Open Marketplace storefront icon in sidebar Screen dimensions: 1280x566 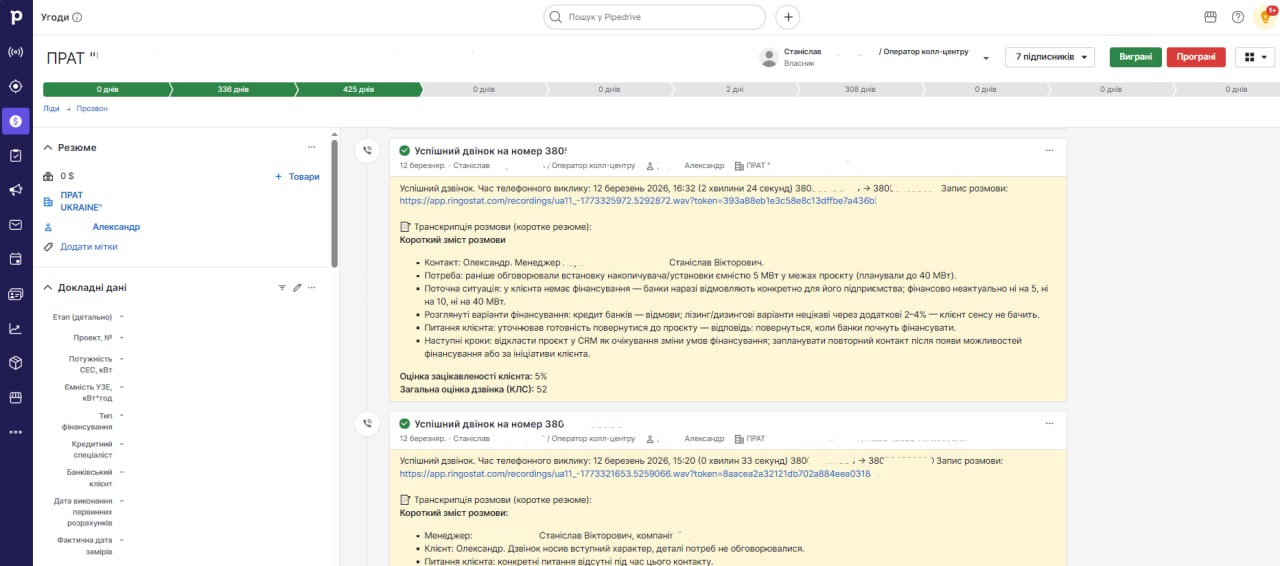16,397
